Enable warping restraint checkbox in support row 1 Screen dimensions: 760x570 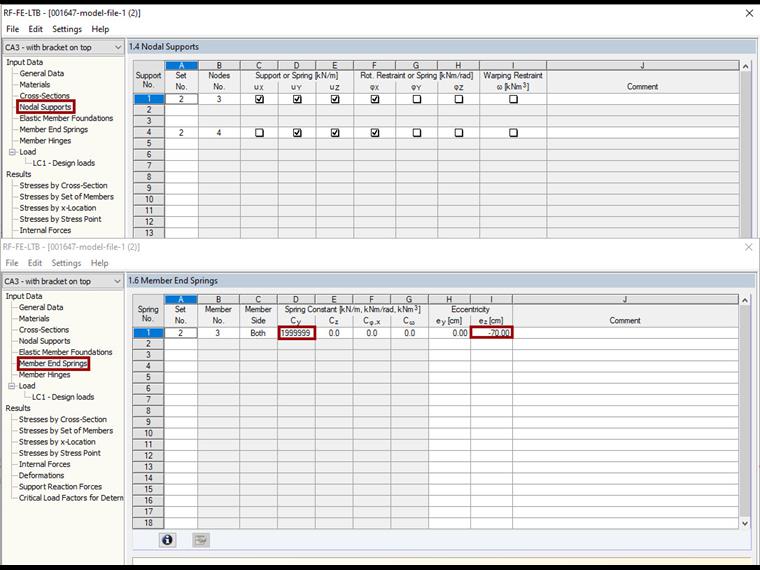[x=513, y=99]
